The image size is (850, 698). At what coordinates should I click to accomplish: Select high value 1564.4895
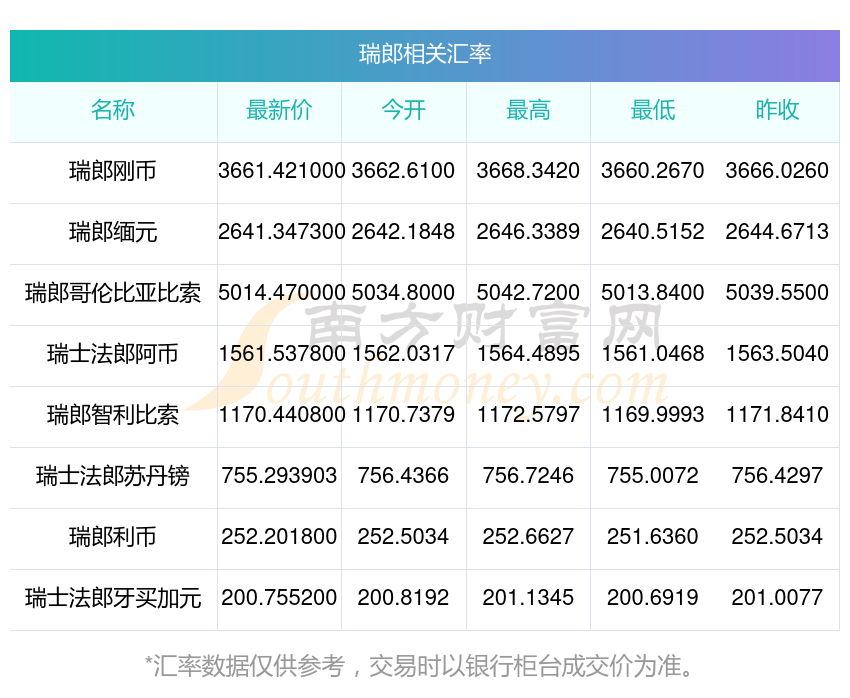pos(528,354)
